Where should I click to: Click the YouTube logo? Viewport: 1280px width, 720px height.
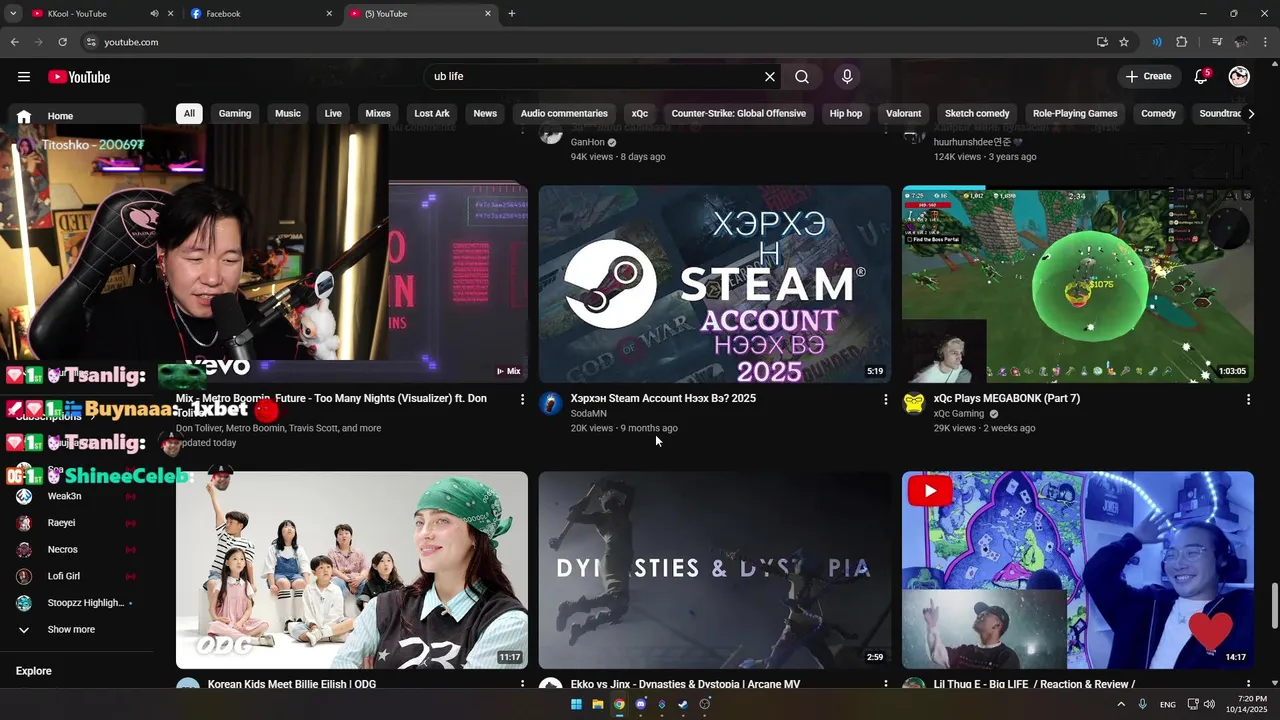pos(79,77)
